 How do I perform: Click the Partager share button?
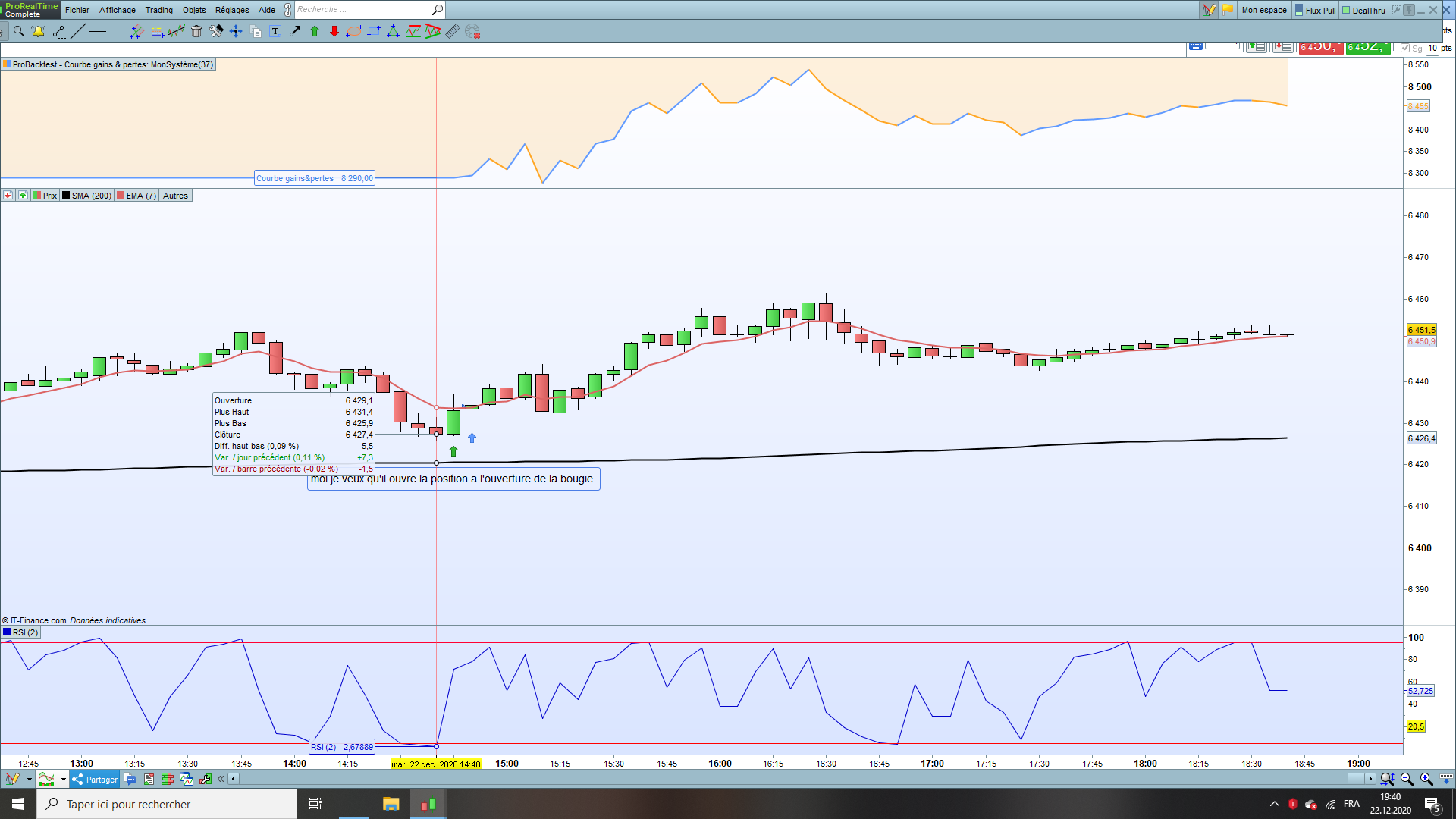(95, 779)
